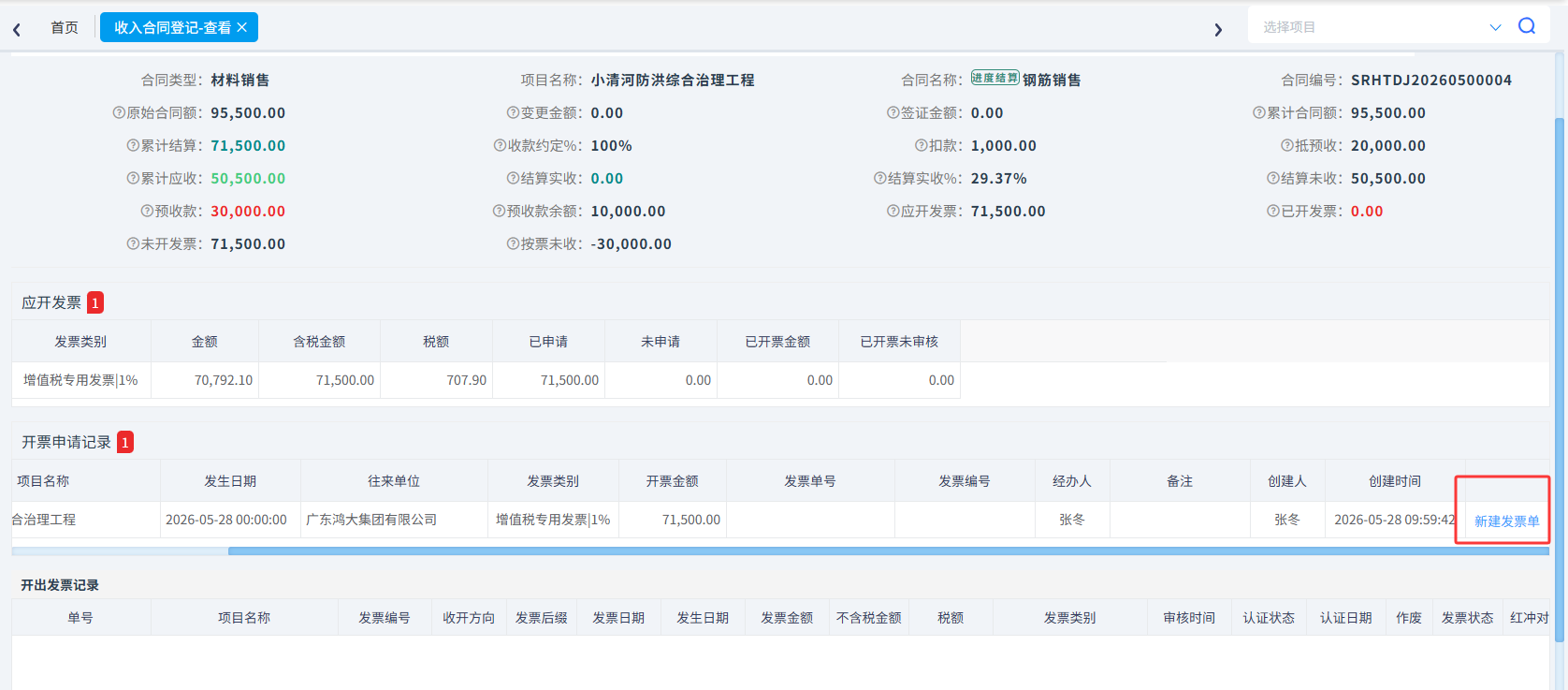Click the help icon beside 累计应收
The height and width of the screenshot is (690, 1568).
[x=133, y=178]
